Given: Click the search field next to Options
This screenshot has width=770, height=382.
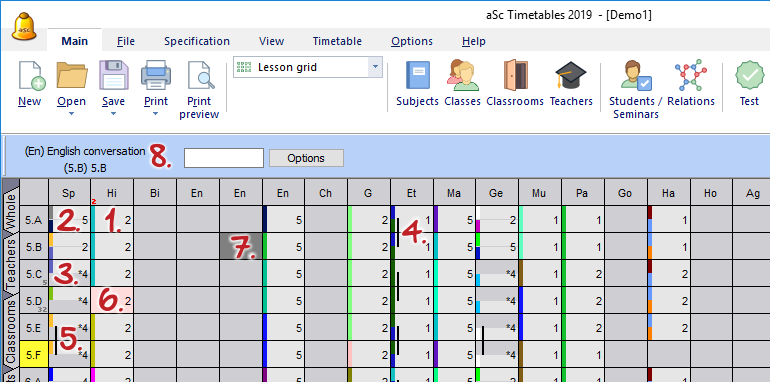Looking at the screenshot, I should tap(224, 158).
